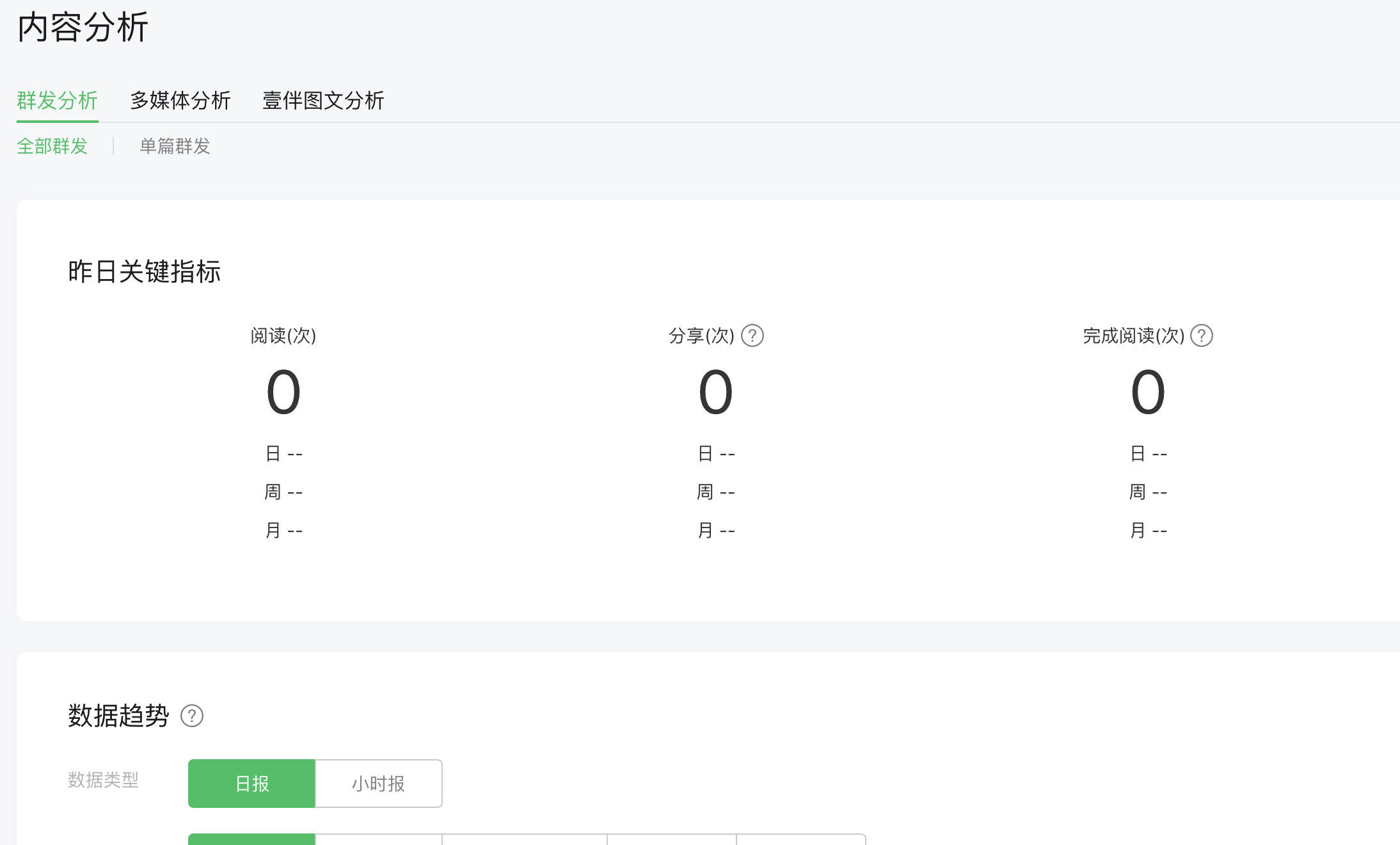Click the 完成阅读(次) value 0
The width and height of the screenshot is (1400, 845).
1149,392
